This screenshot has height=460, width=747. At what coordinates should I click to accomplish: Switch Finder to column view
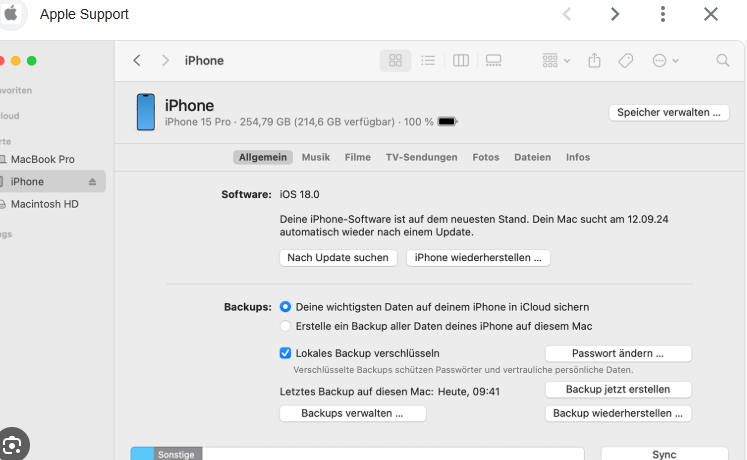pyautogui.click(x=461, y=61)
